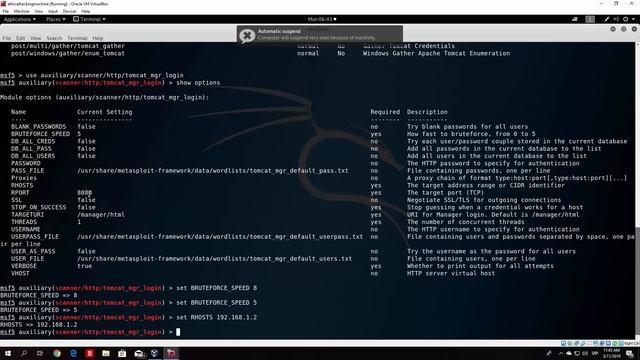Dismiss the Automatic suspend notification X icon
Viewport: 640px width, 360px height.
tap(247, 36)
